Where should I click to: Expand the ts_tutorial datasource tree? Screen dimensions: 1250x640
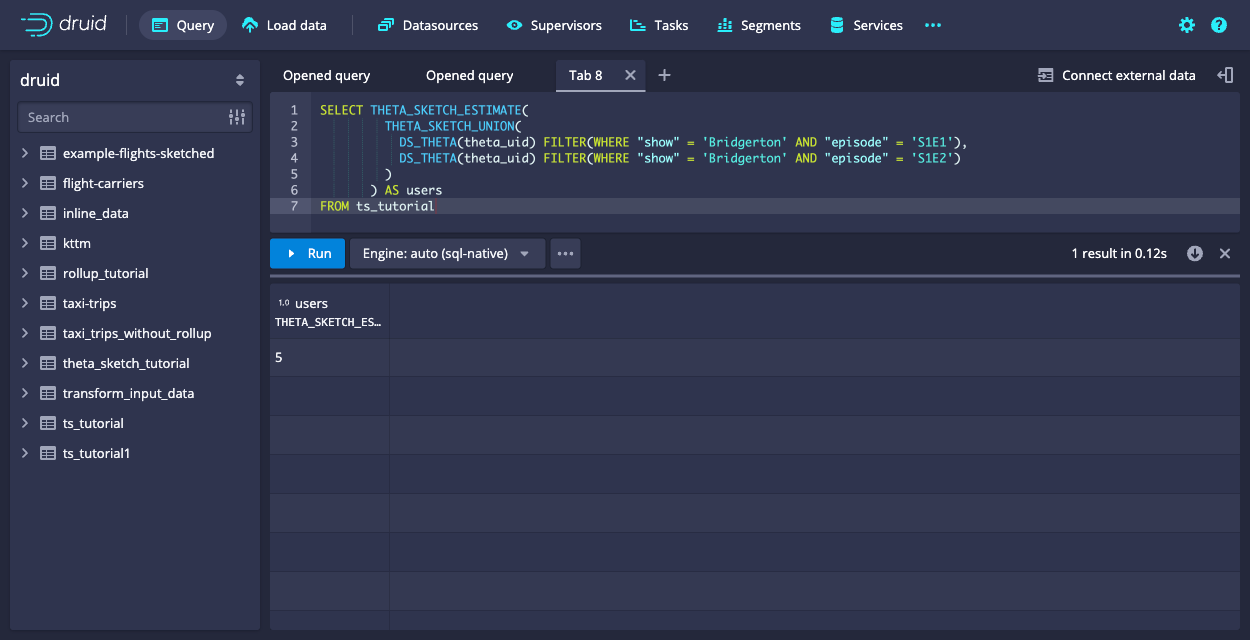25,423
